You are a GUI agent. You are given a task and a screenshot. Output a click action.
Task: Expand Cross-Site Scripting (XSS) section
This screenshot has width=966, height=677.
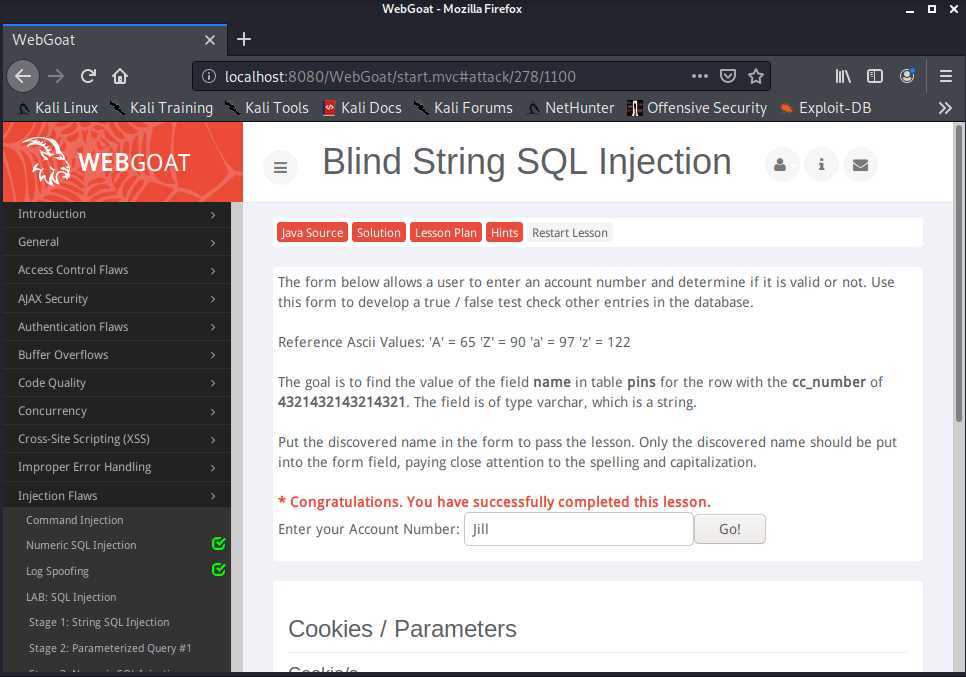pos(117,439)
